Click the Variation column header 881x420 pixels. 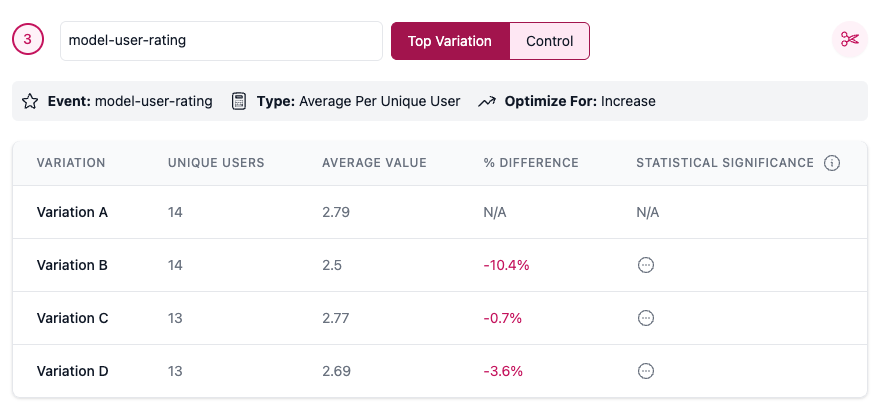(x=71, y=163)
